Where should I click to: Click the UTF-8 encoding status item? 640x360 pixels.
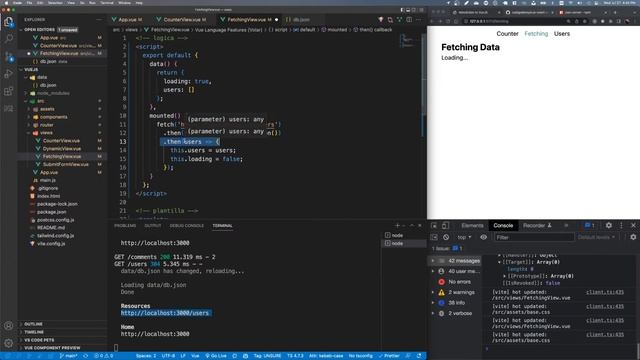[168, 356]
